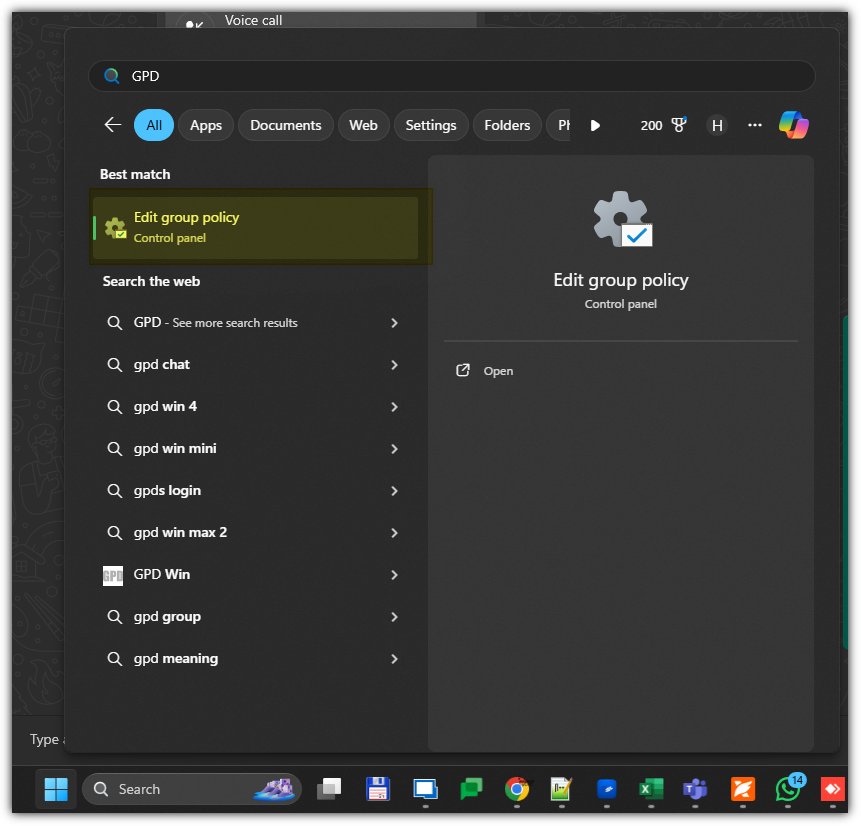This screenshot has width=861, height=826.
Task: Click the back arrow in search panel
Action: tap(113, 125)
